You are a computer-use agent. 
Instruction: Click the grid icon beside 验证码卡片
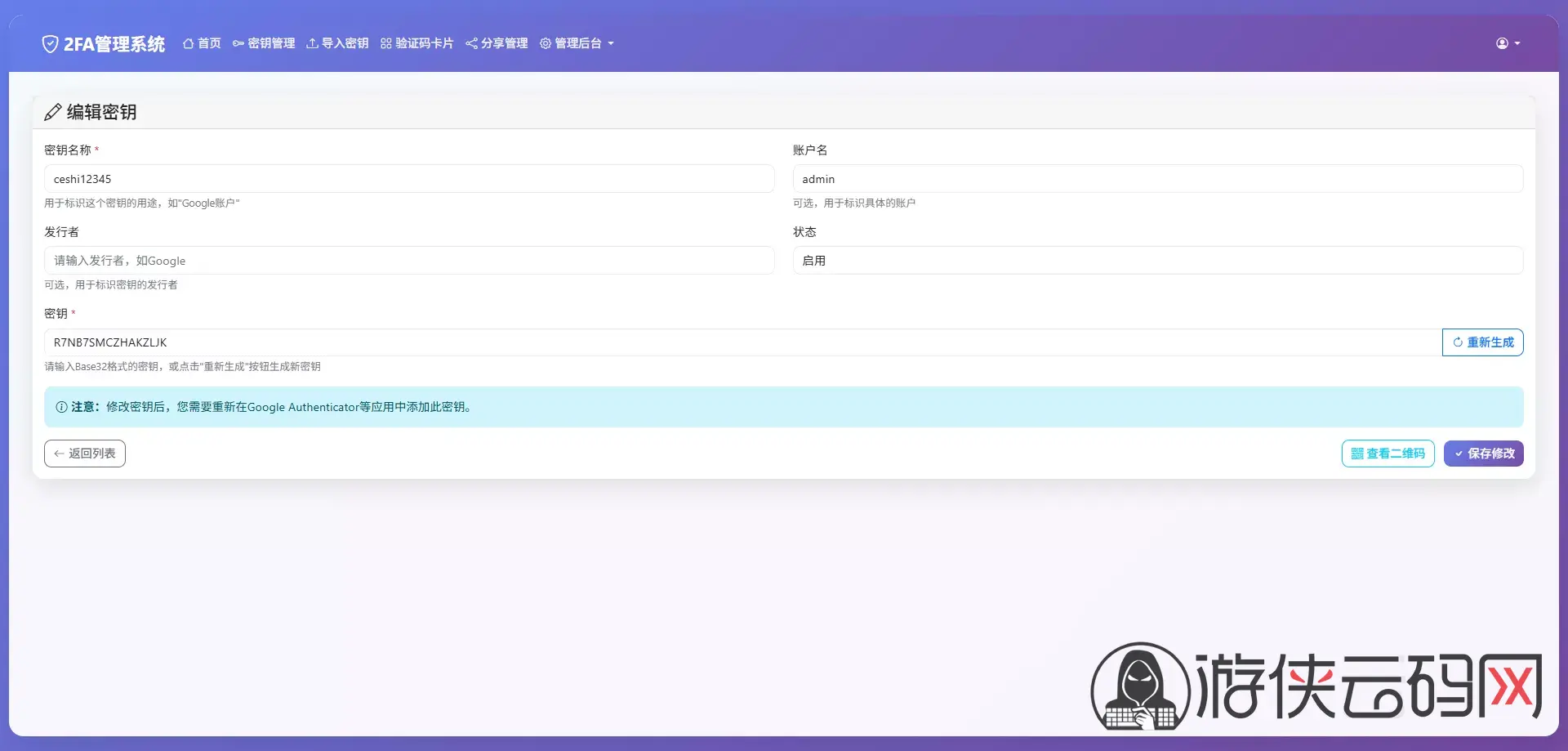coord(386,43)
